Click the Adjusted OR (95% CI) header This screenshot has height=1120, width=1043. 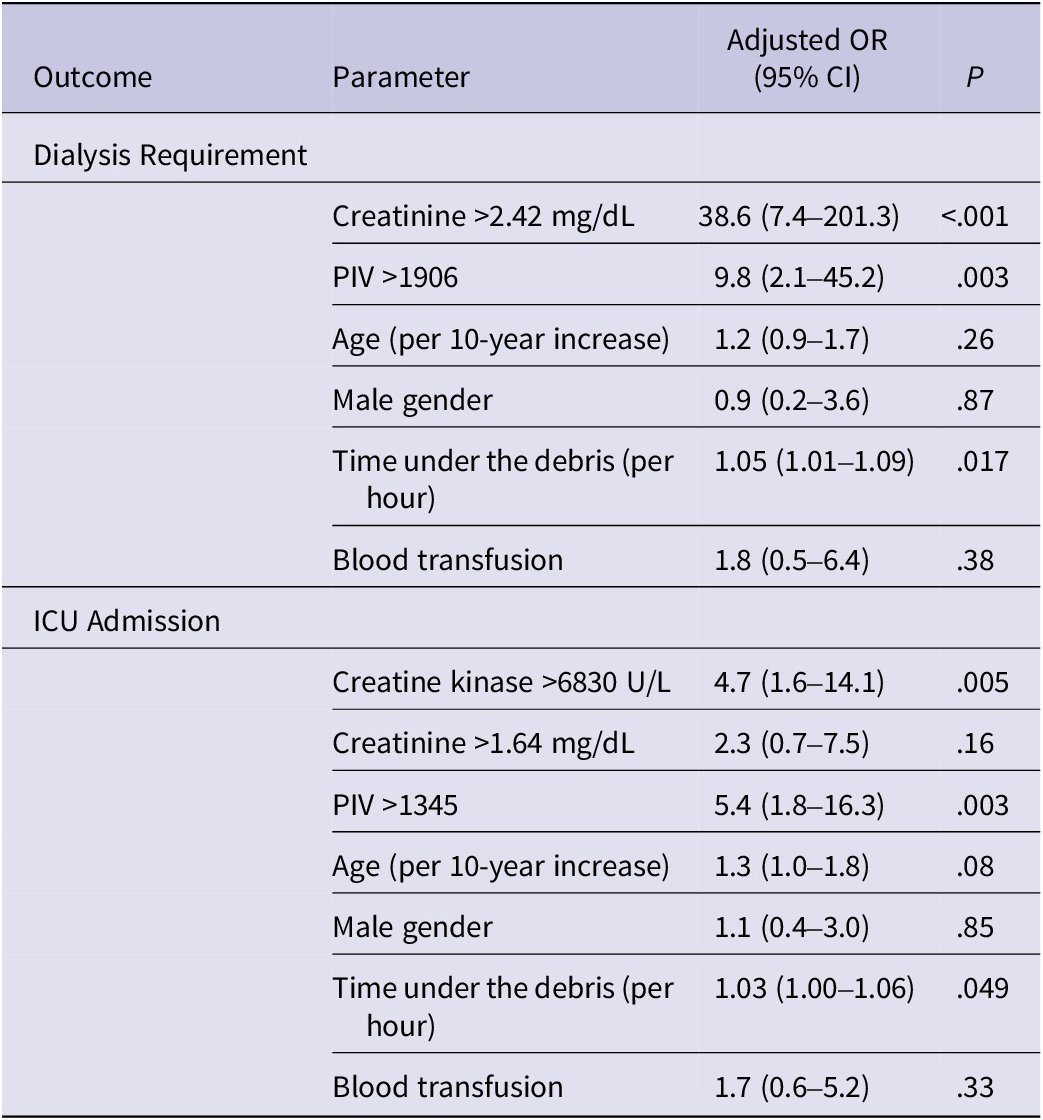806,60
